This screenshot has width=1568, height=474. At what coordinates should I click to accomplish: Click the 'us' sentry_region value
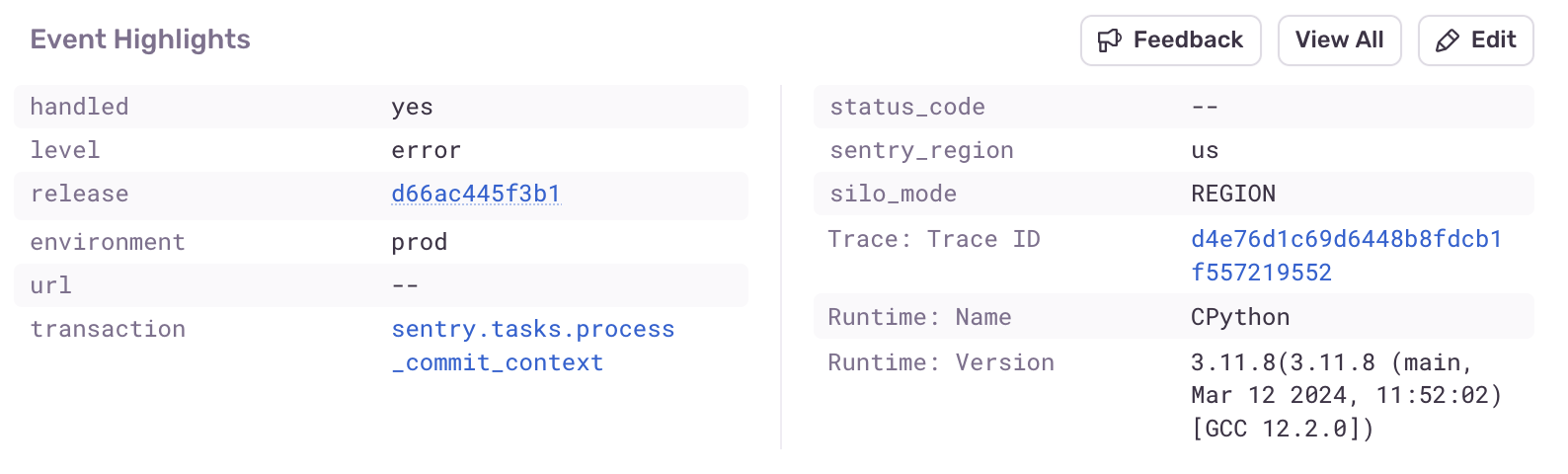[x=1205, y=150]
